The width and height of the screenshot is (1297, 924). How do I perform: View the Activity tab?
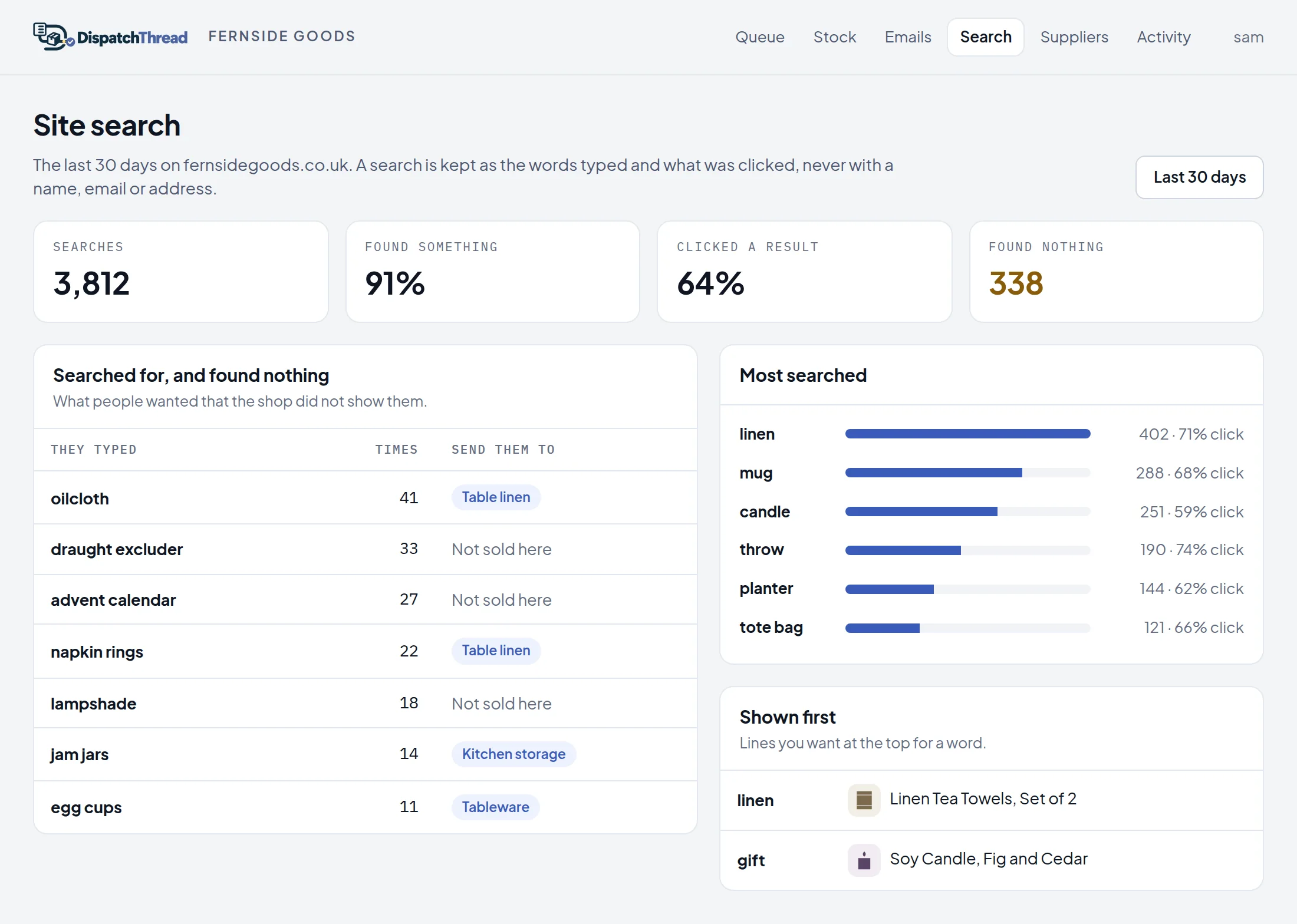pos(1163,37)
